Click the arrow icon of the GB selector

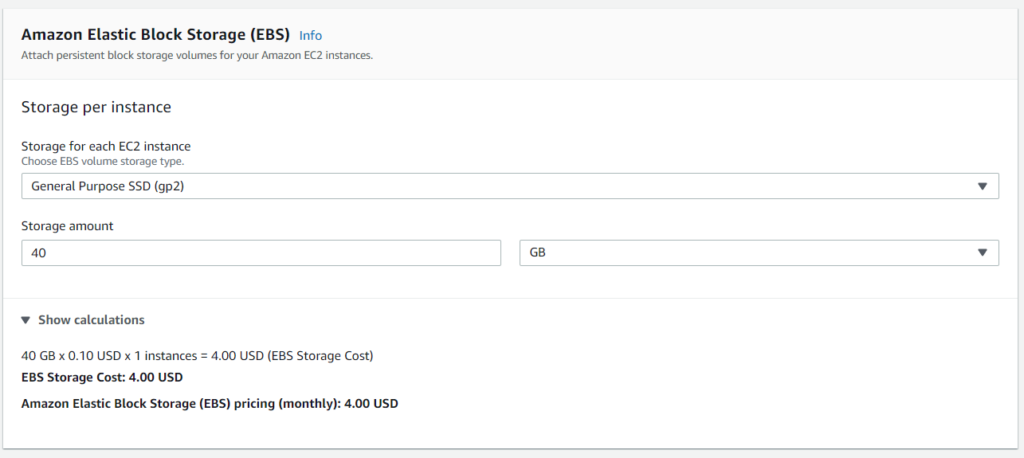[x=982, y=253]
